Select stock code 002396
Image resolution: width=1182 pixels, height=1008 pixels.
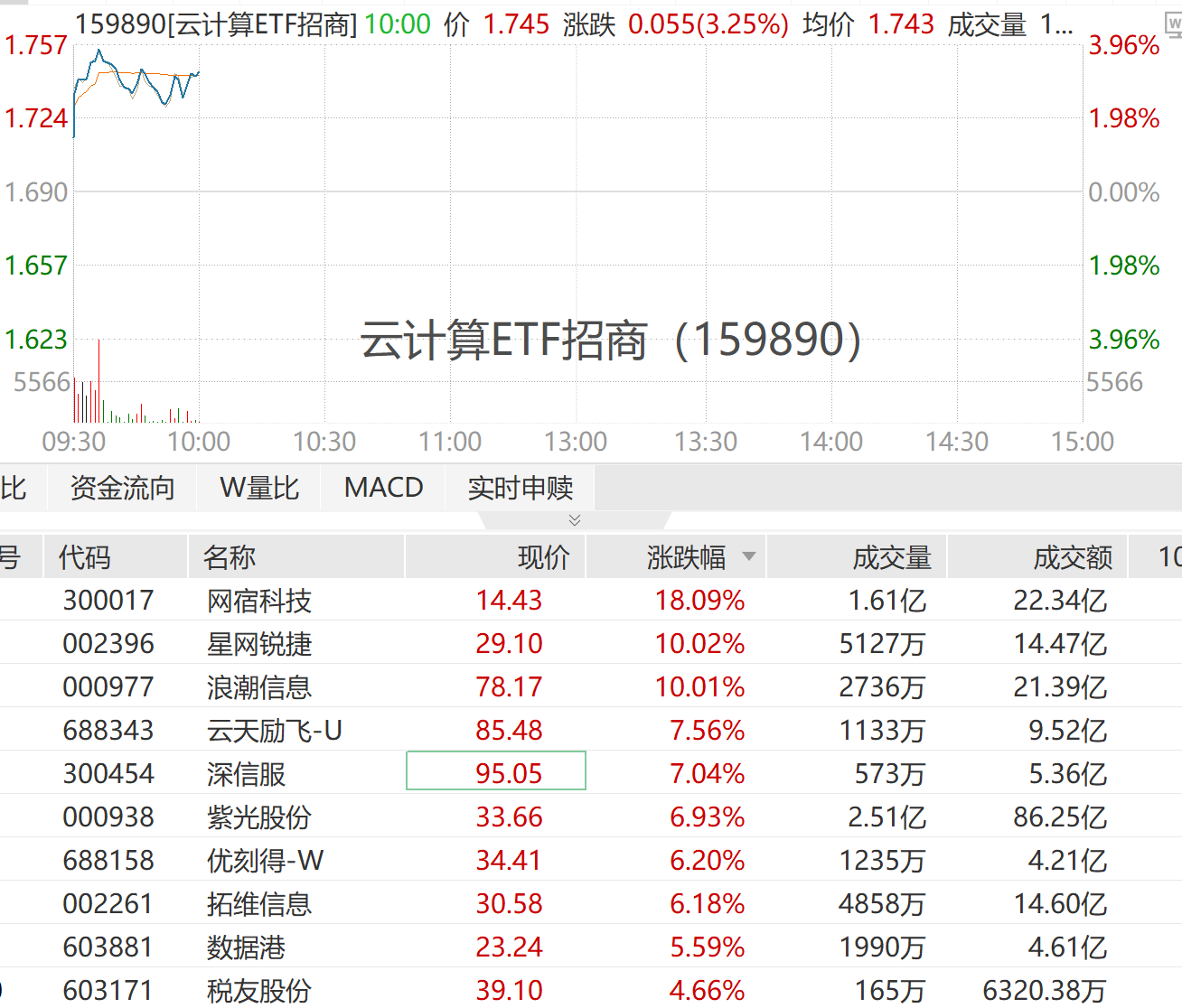point(108,644)
